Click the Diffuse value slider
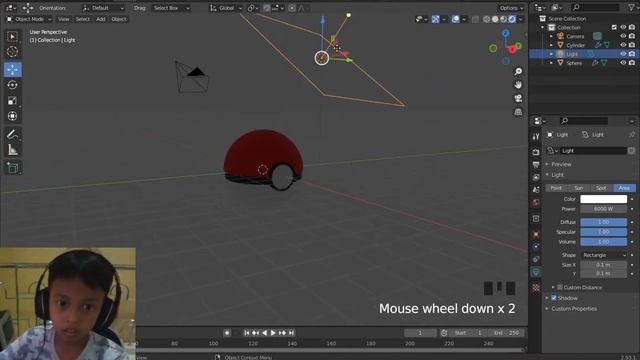640x360 pixels. [604, 222]
